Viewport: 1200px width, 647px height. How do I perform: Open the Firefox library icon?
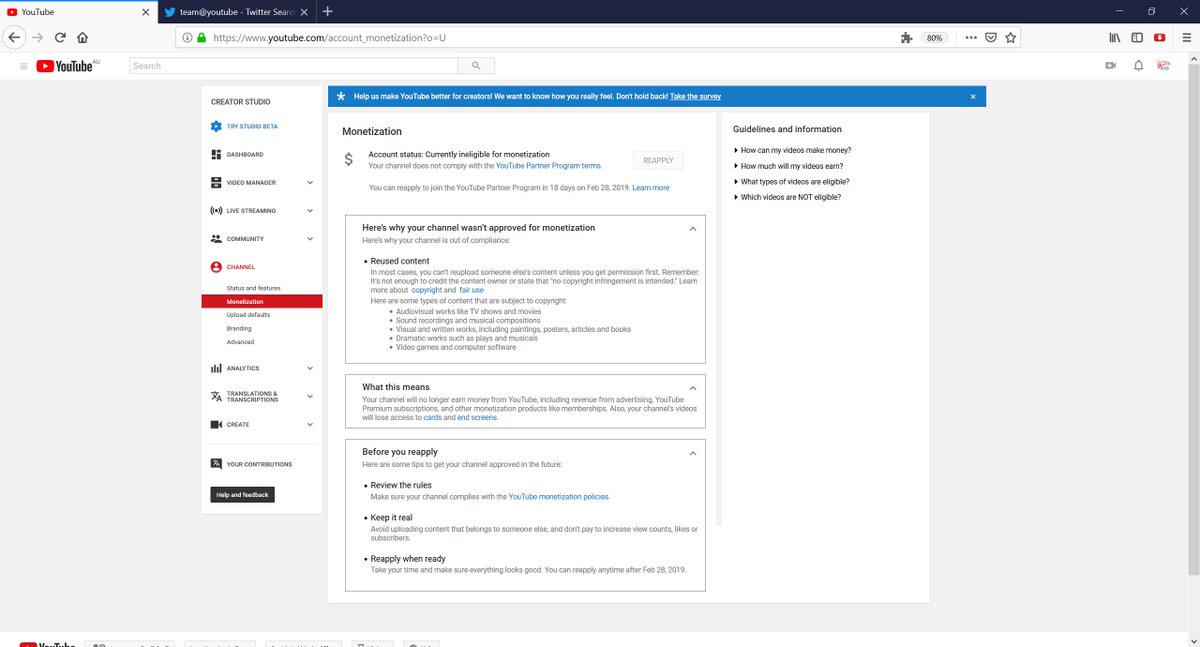1114,37
